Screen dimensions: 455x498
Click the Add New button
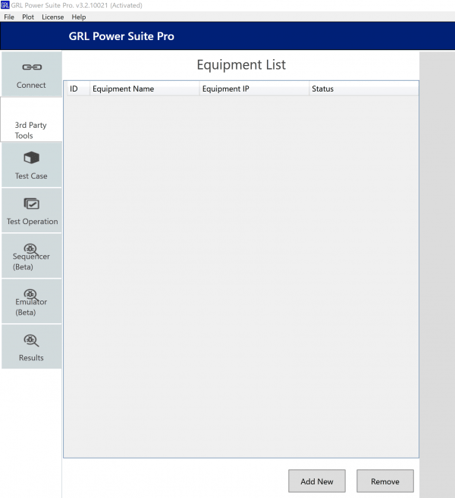pyautogui.click(x=317, y=481)
